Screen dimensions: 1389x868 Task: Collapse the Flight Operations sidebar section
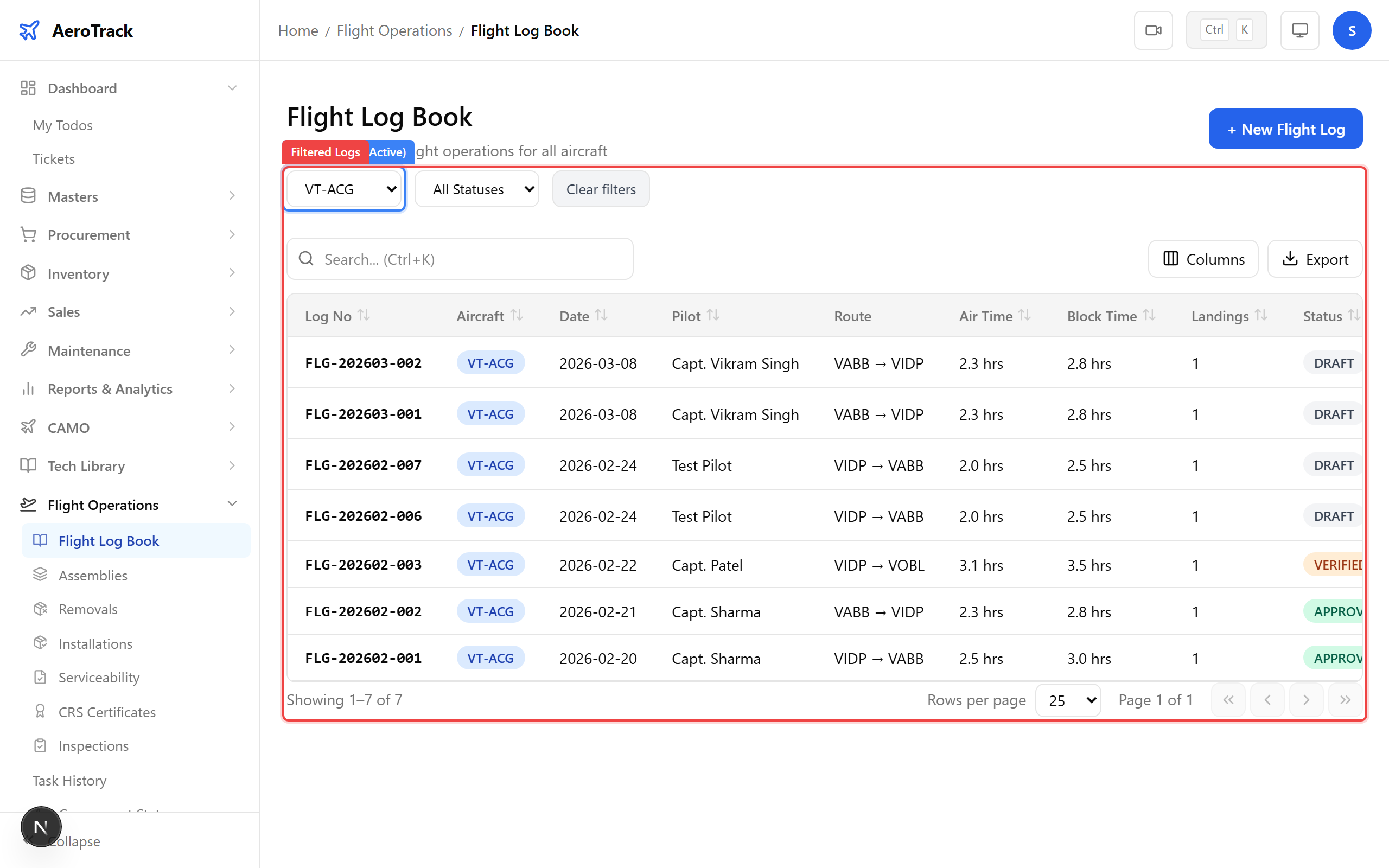[232, 503]
